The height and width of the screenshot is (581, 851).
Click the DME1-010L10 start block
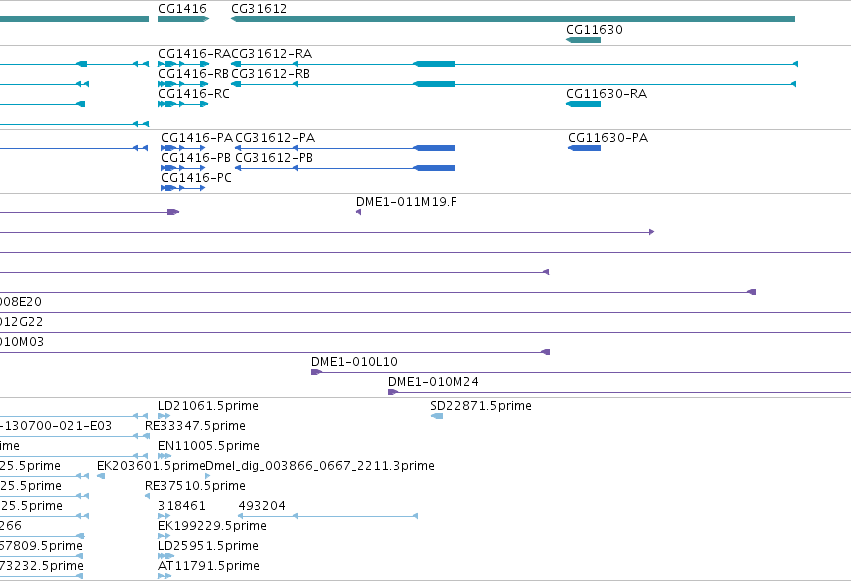[x=316, y=372]
